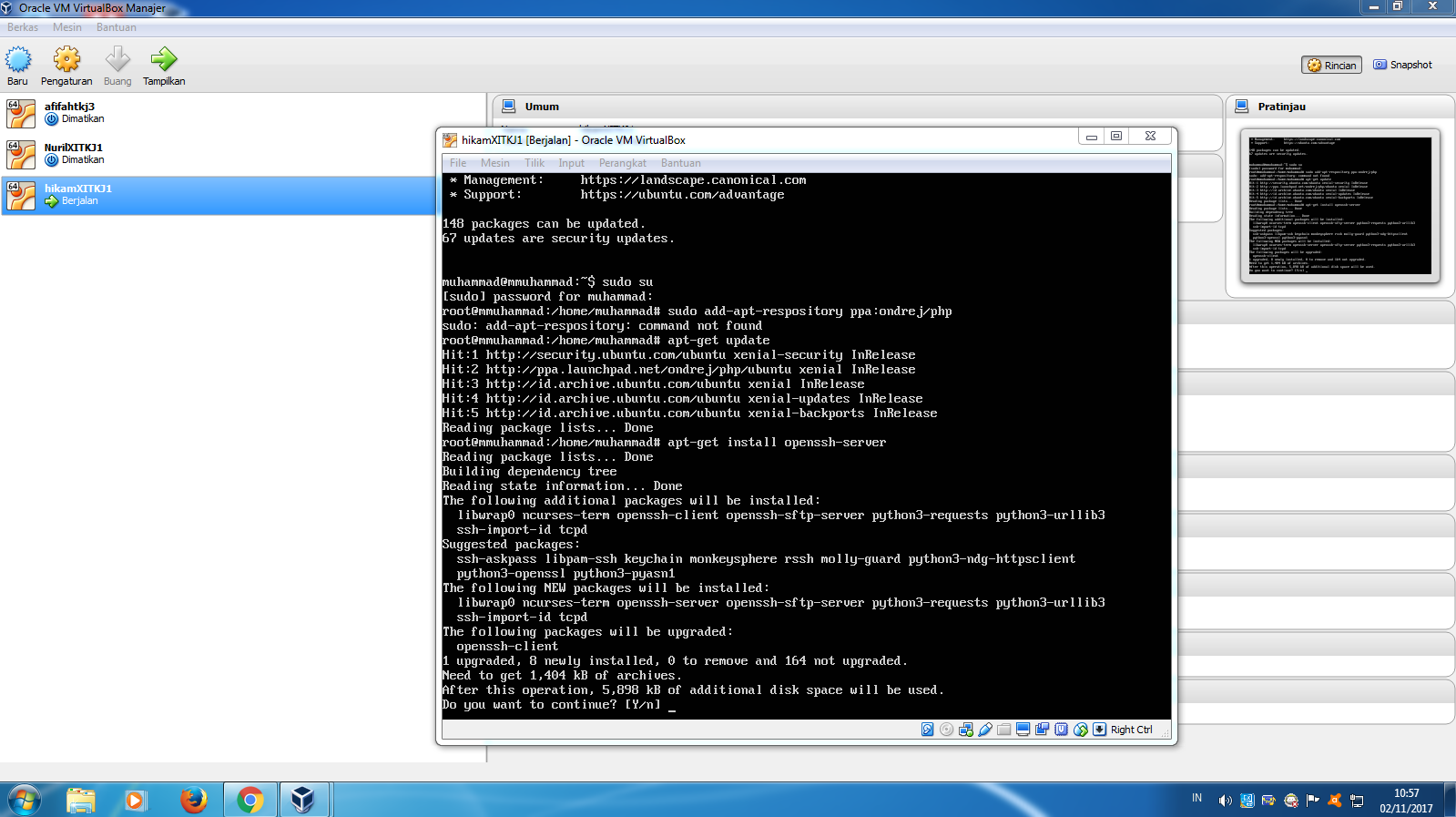
Task: Click shared folders icon in VM status bar
Action: coord(1003,730)
